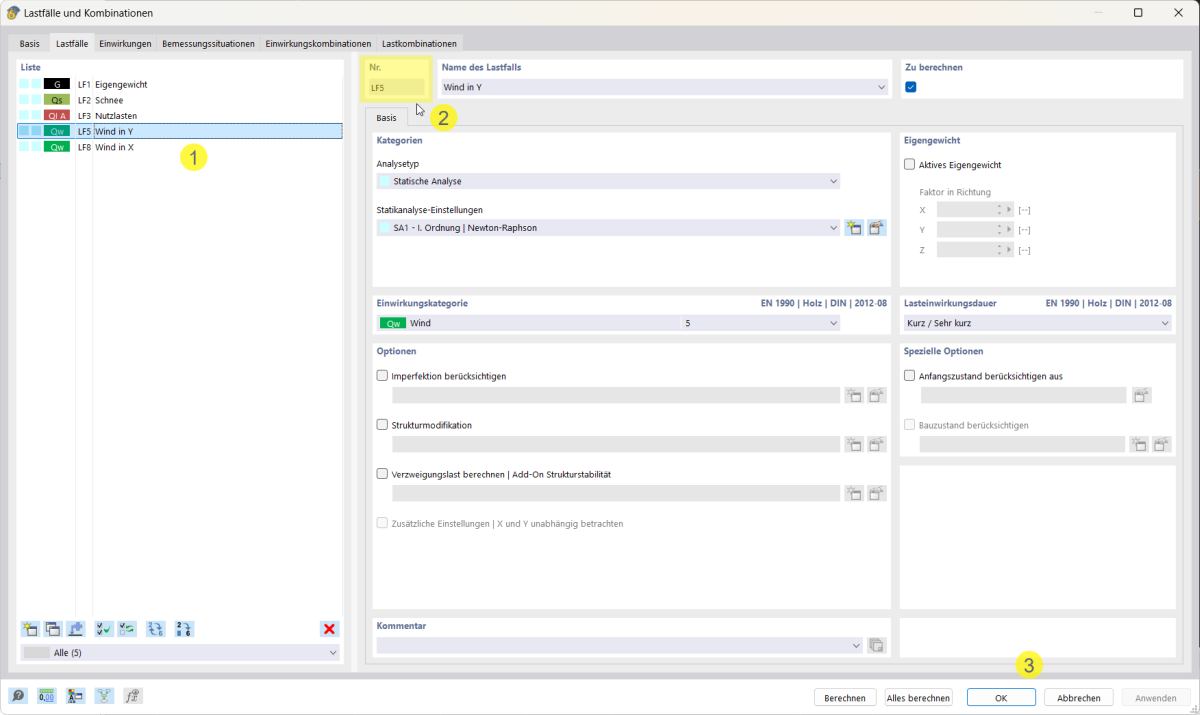
Task: Click Zusätzliche Einstellungen X und Y checkbox
Action: (x=382, y=523)
